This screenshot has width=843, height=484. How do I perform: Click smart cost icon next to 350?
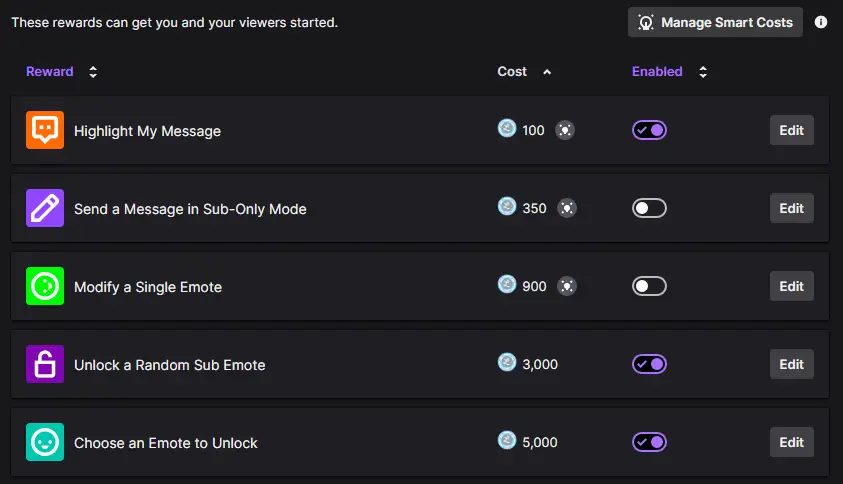(567, 208)
